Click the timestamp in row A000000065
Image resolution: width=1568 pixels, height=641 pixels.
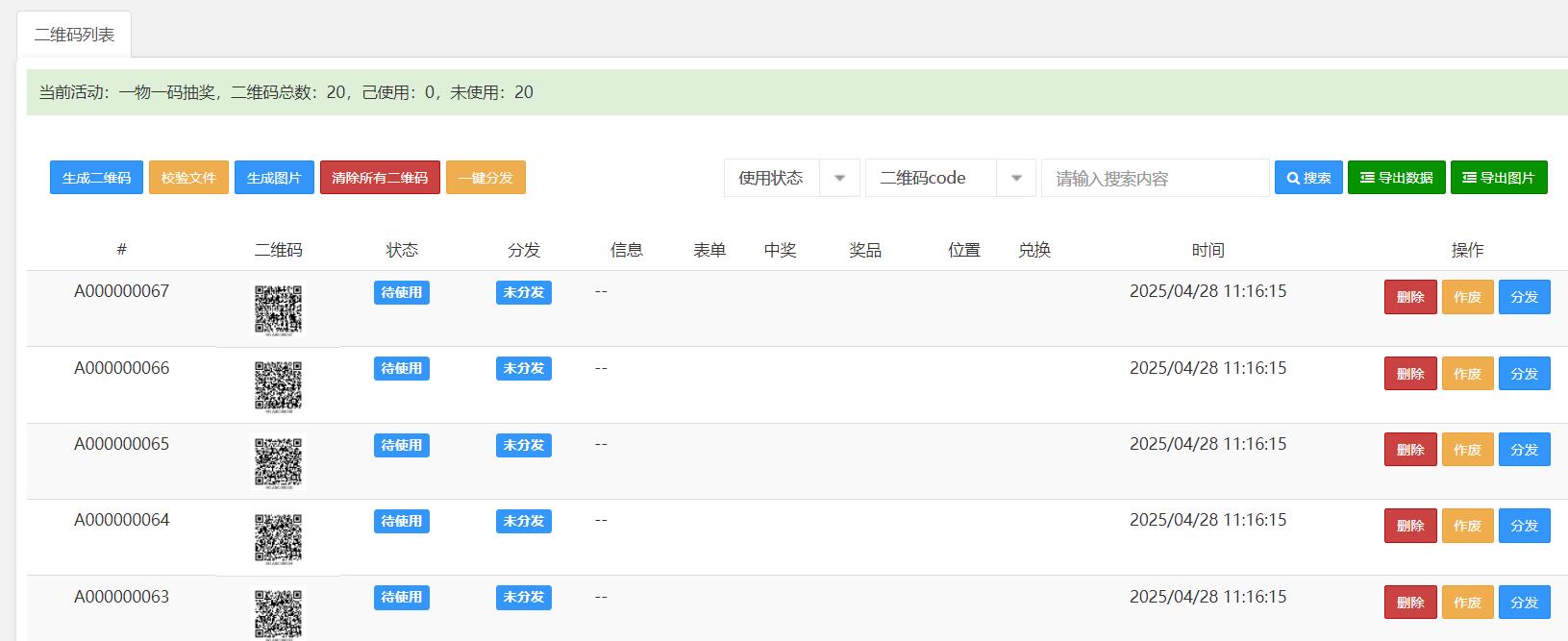click(1207, 444)
